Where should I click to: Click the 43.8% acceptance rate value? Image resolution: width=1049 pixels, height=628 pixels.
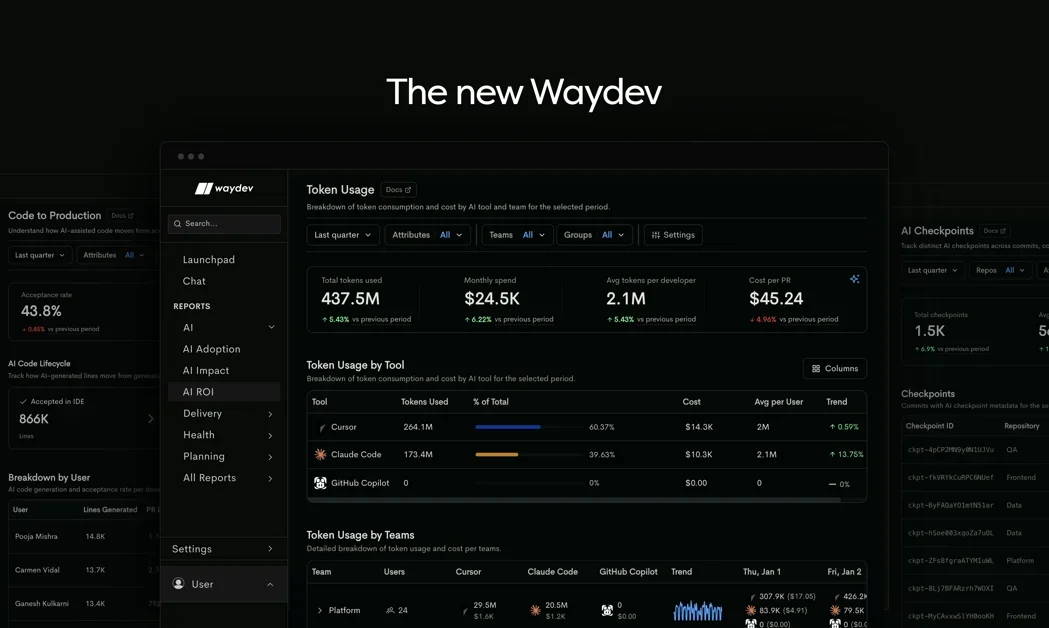tap(41, 311)
